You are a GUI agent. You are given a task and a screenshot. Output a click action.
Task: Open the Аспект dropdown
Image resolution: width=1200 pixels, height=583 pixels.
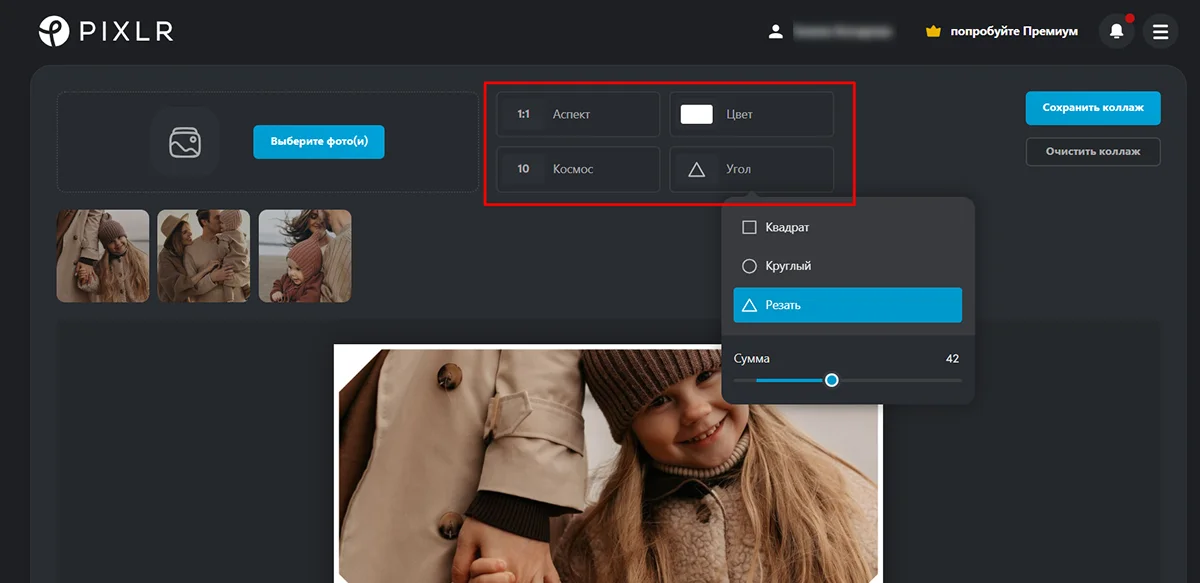[x=578, y=114]
